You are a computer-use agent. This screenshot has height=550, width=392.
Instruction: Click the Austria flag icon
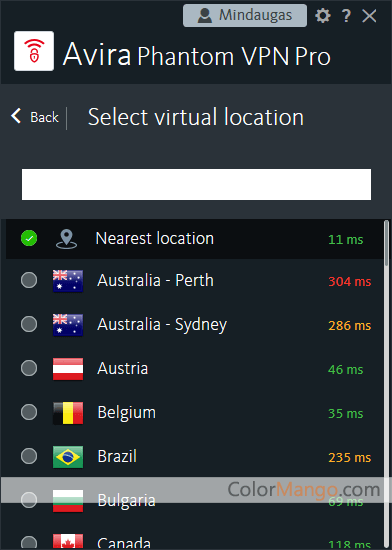click(68, 369)
